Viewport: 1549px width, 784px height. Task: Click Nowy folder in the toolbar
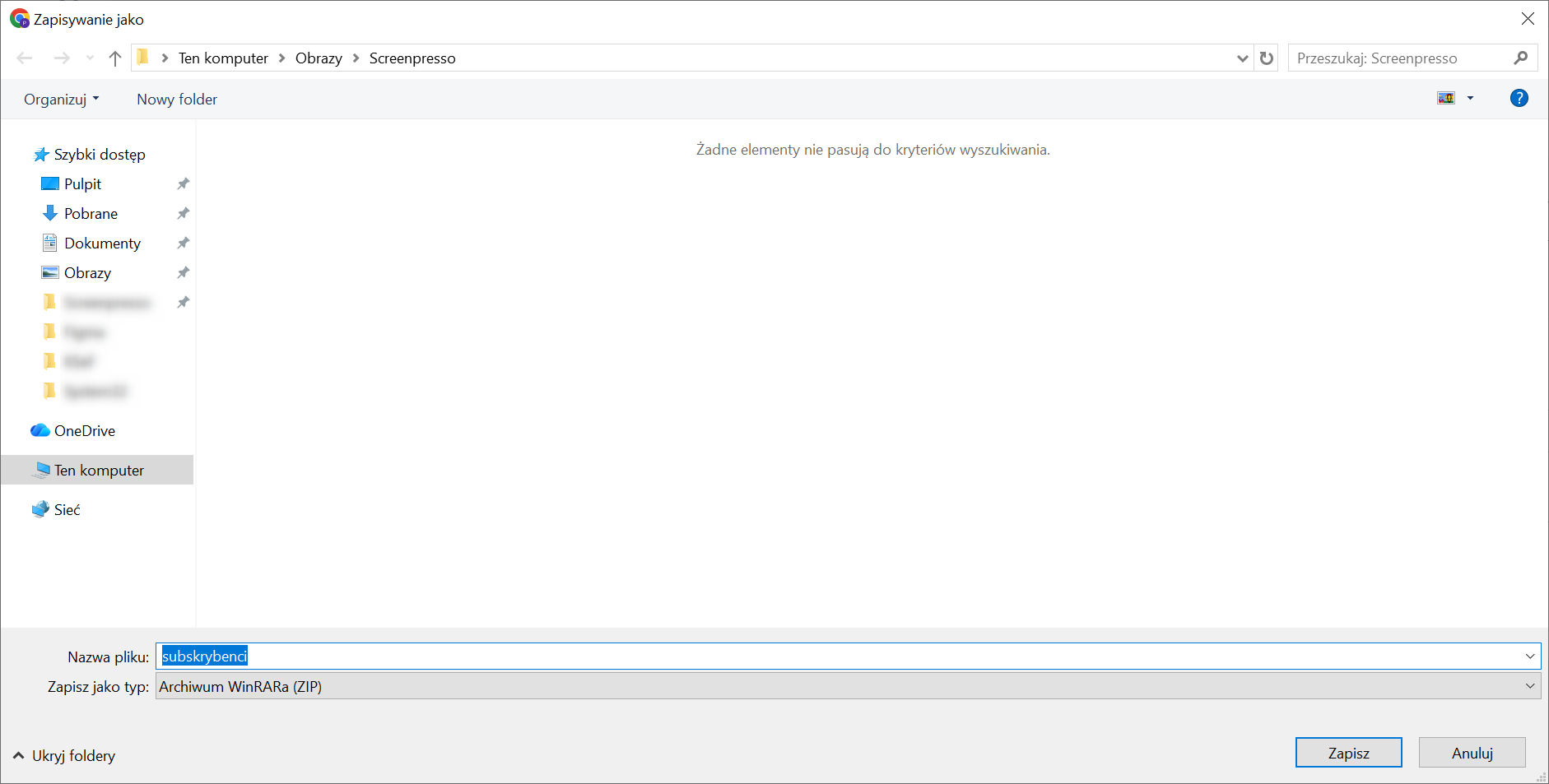(x=177, y=100)
